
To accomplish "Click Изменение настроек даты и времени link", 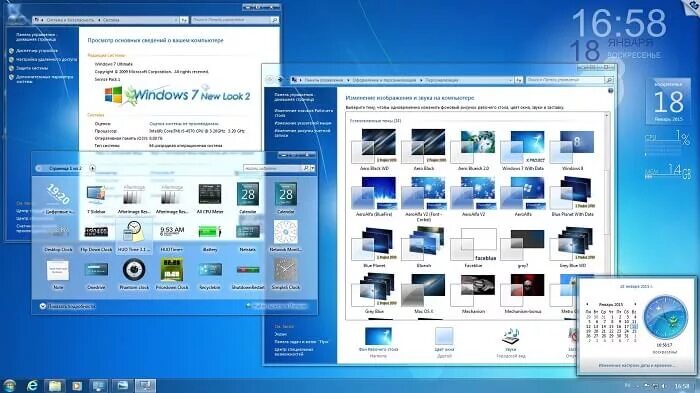I will (x=636, y=365).
